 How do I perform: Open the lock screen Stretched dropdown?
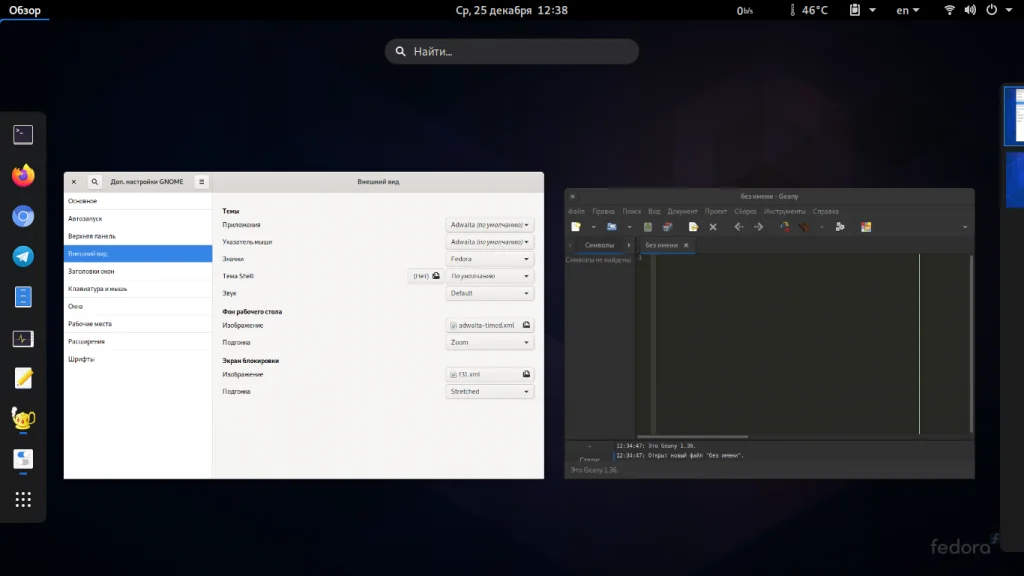click(489, 391)
